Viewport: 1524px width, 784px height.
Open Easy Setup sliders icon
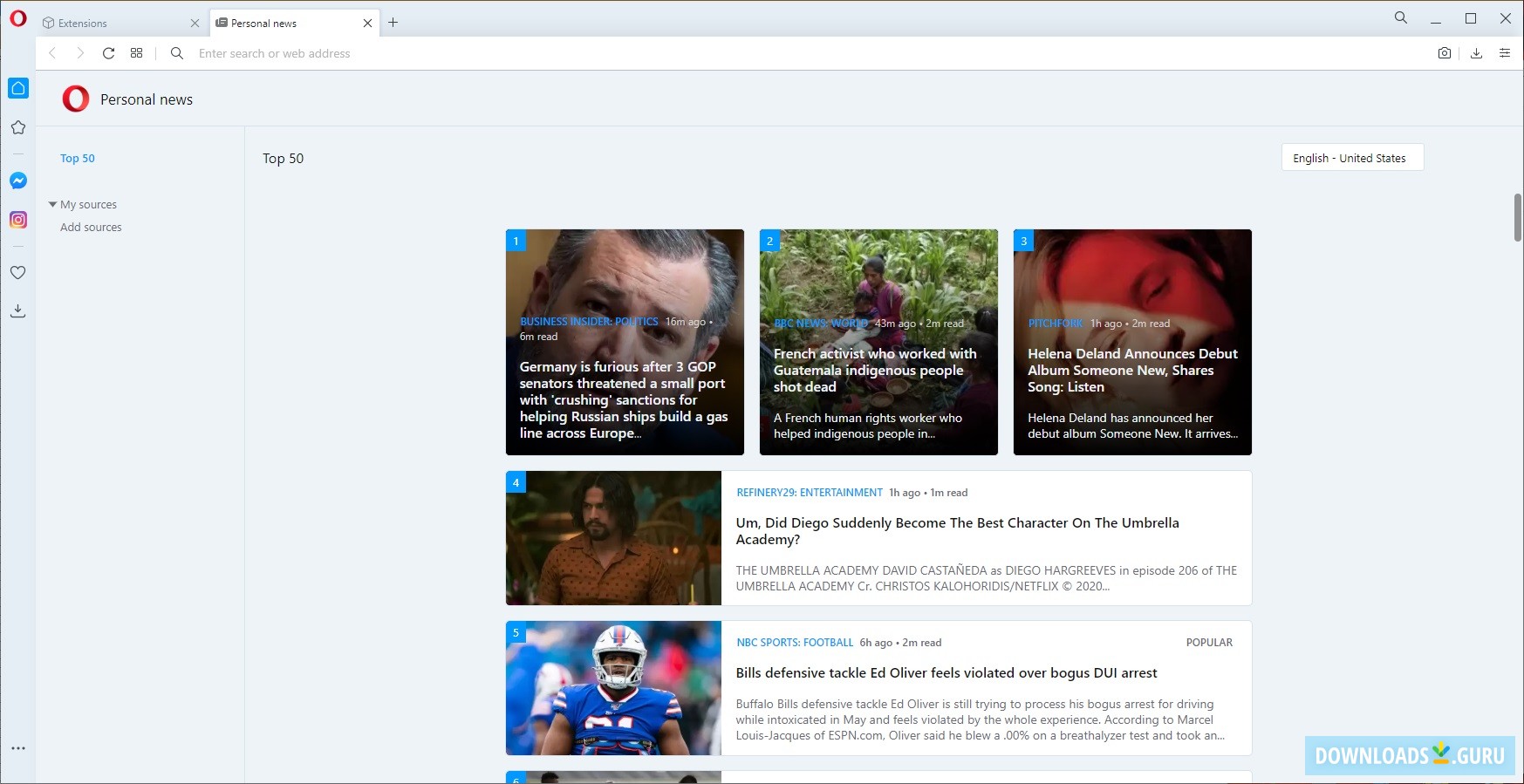(x=1505, y=53)
